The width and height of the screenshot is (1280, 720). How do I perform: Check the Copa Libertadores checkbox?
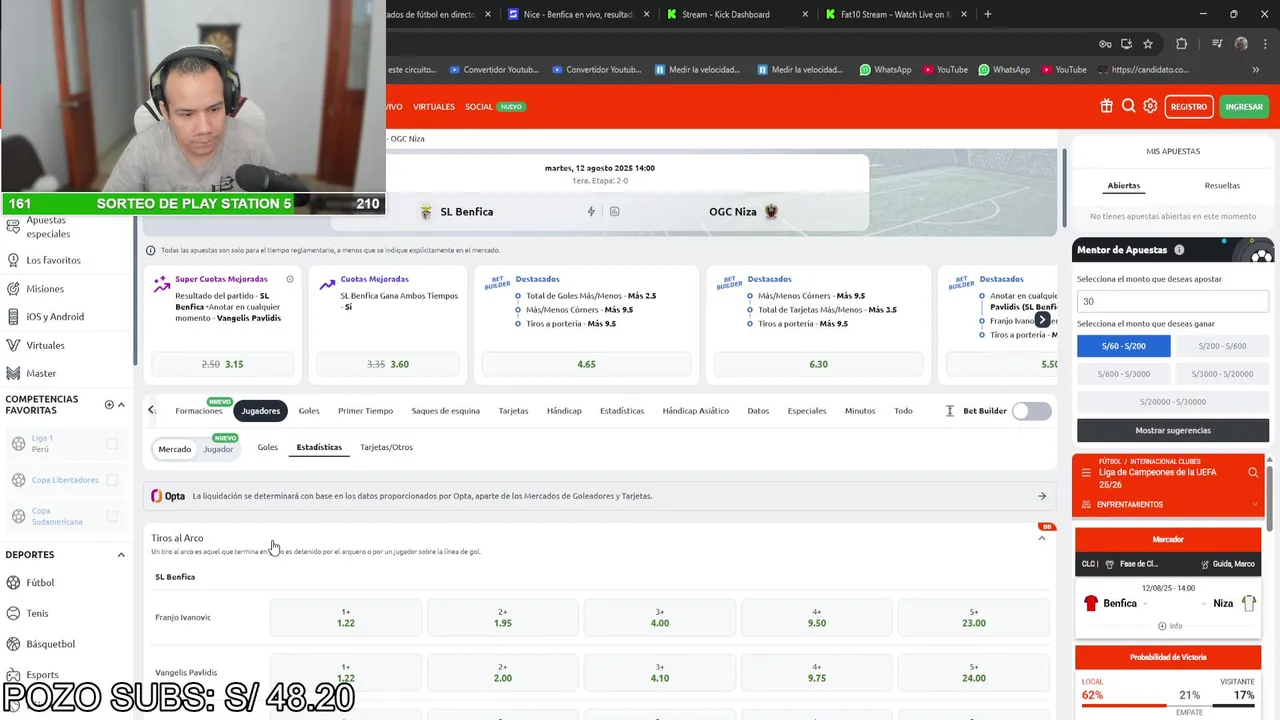click(112, 480)
